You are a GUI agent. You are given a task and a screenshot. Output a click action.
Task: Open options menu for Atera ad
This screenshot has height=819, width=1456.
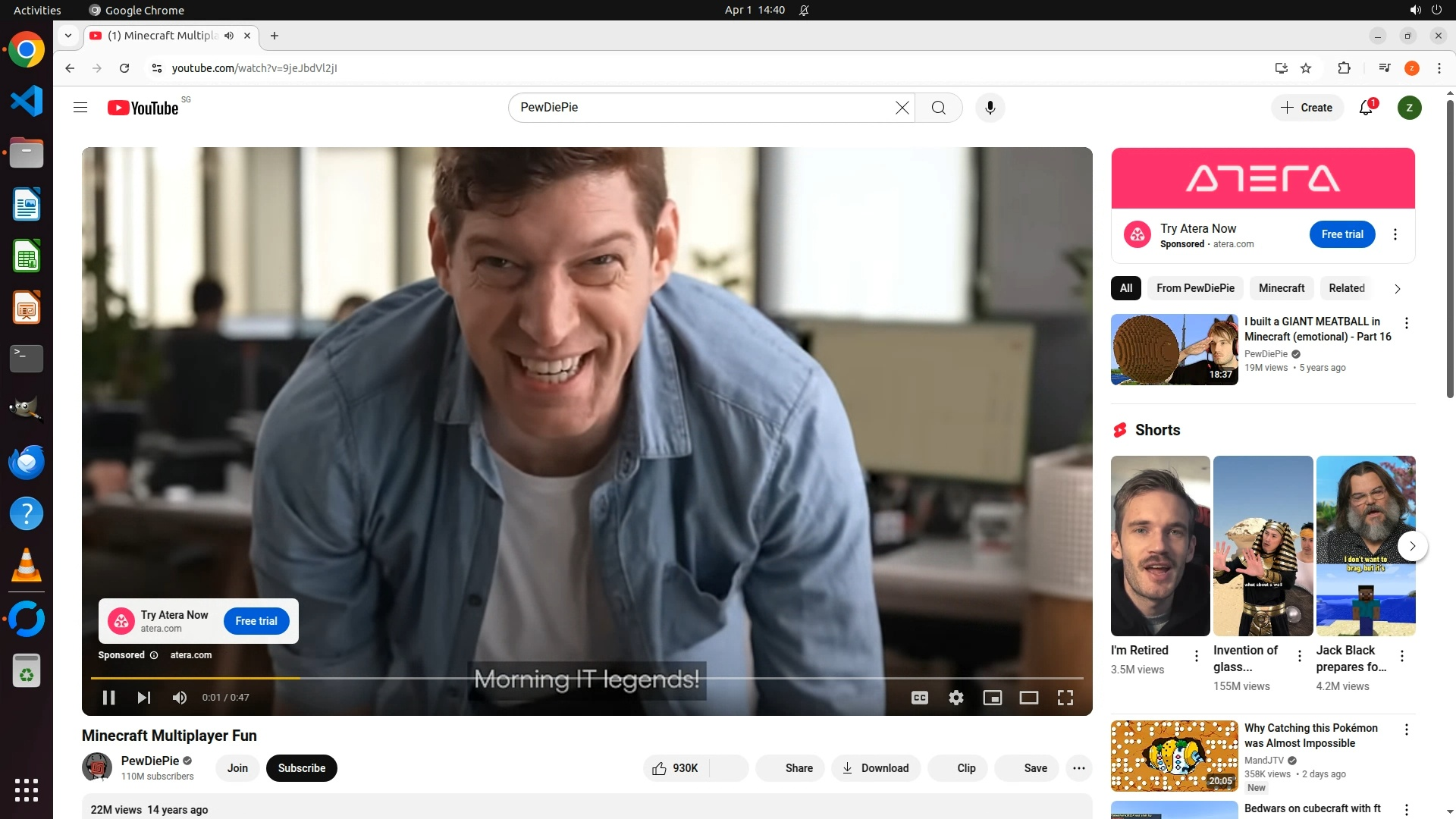coord(1395,234)
